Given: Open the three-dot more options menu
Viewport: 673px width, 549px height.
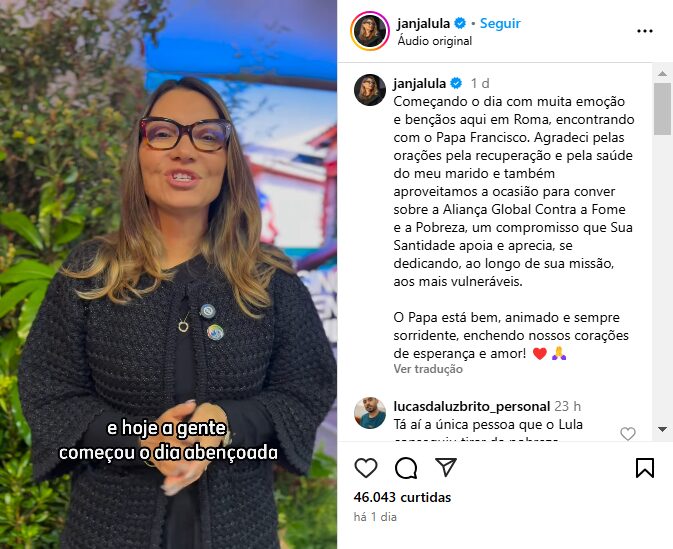Looking at the screenshot, I should click(x=645, y=31).
